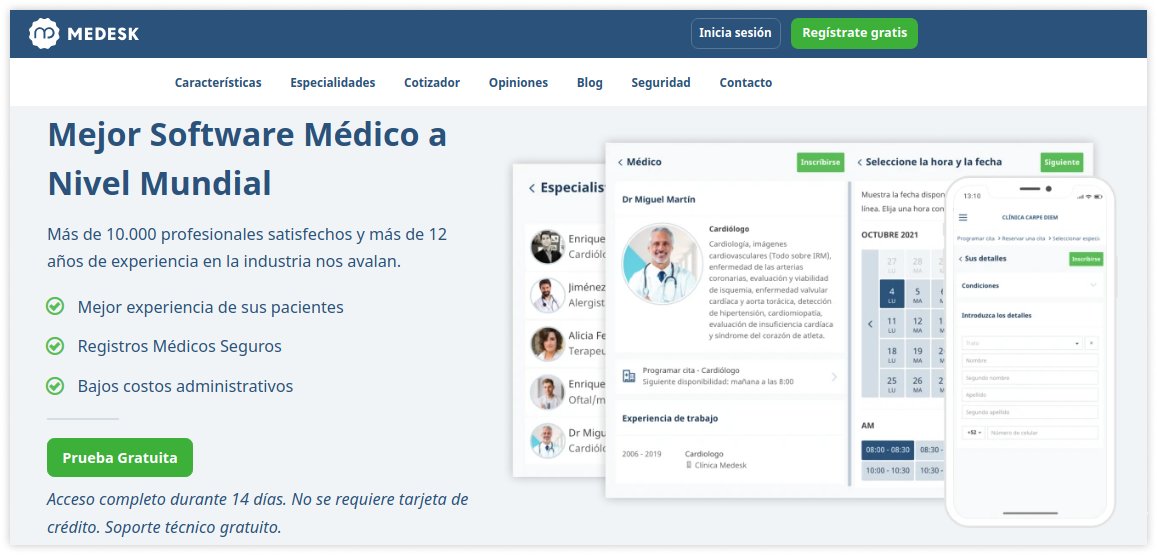This screenshot has width=1157, height=555.
Task: Choose the 08:00 - 08:30 time slot
Action: (888, 449)
